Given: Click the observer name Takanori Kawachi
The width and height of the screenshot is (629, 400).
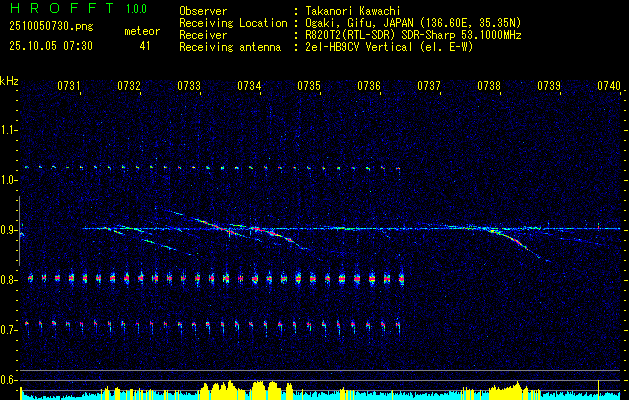Looking at the screenshot, I should point(353,10).
